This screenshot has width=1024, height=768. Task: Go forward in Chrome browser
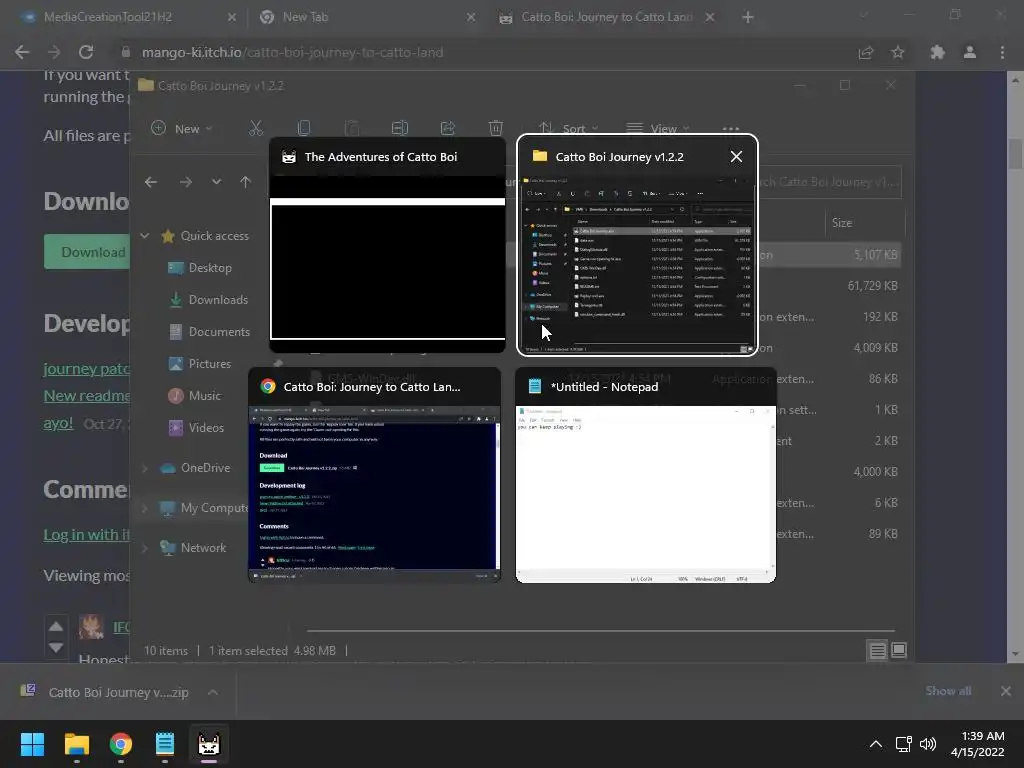54,52
